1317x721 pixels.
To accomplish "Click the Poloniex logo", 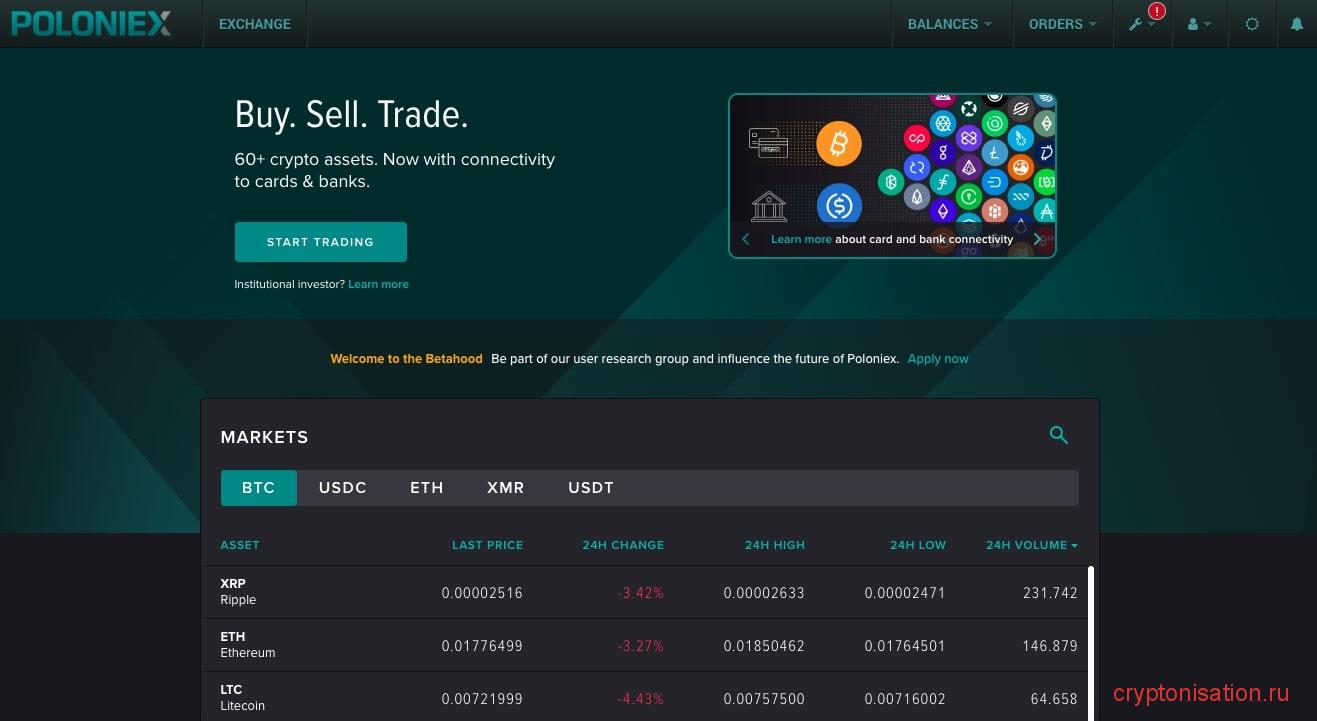I will click(90, 22).
